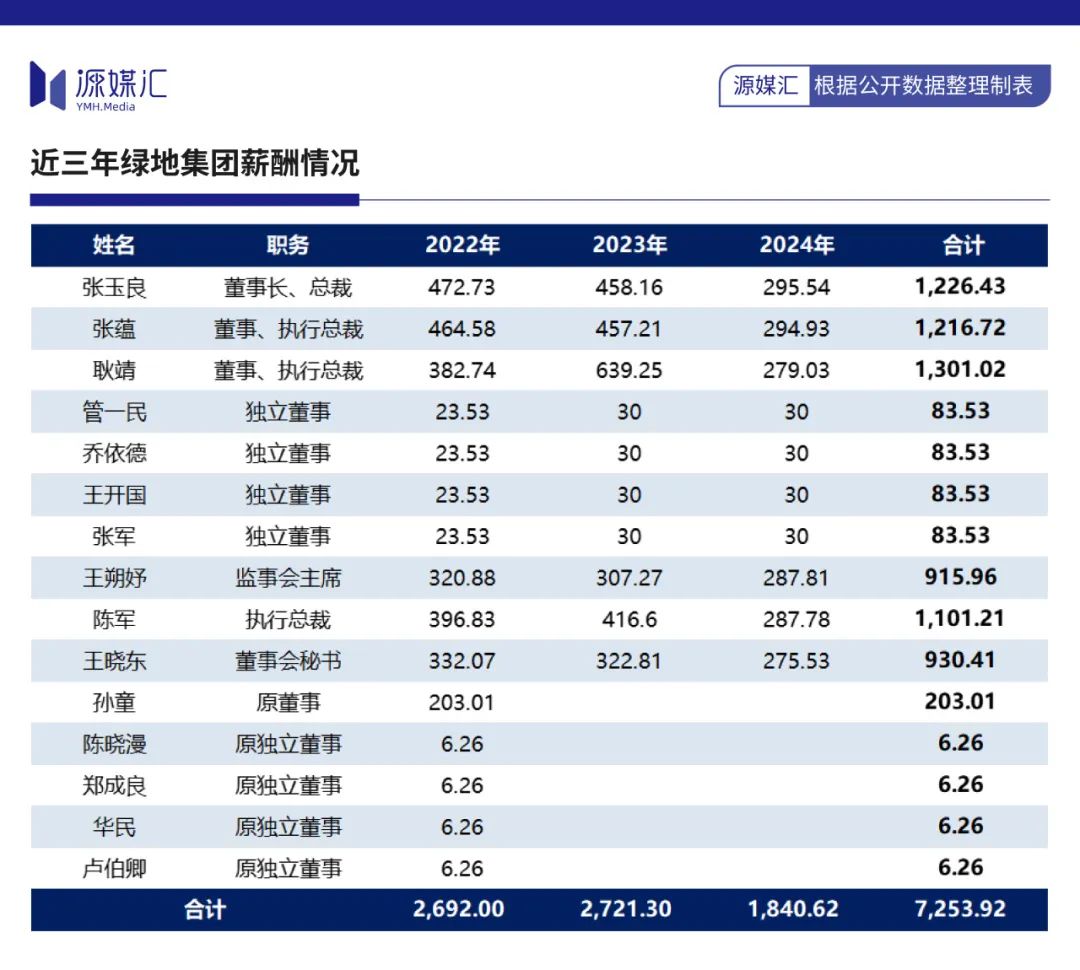1080x970 pixels.
Task: Click the name 管一民
Action: tap(114, 412)
